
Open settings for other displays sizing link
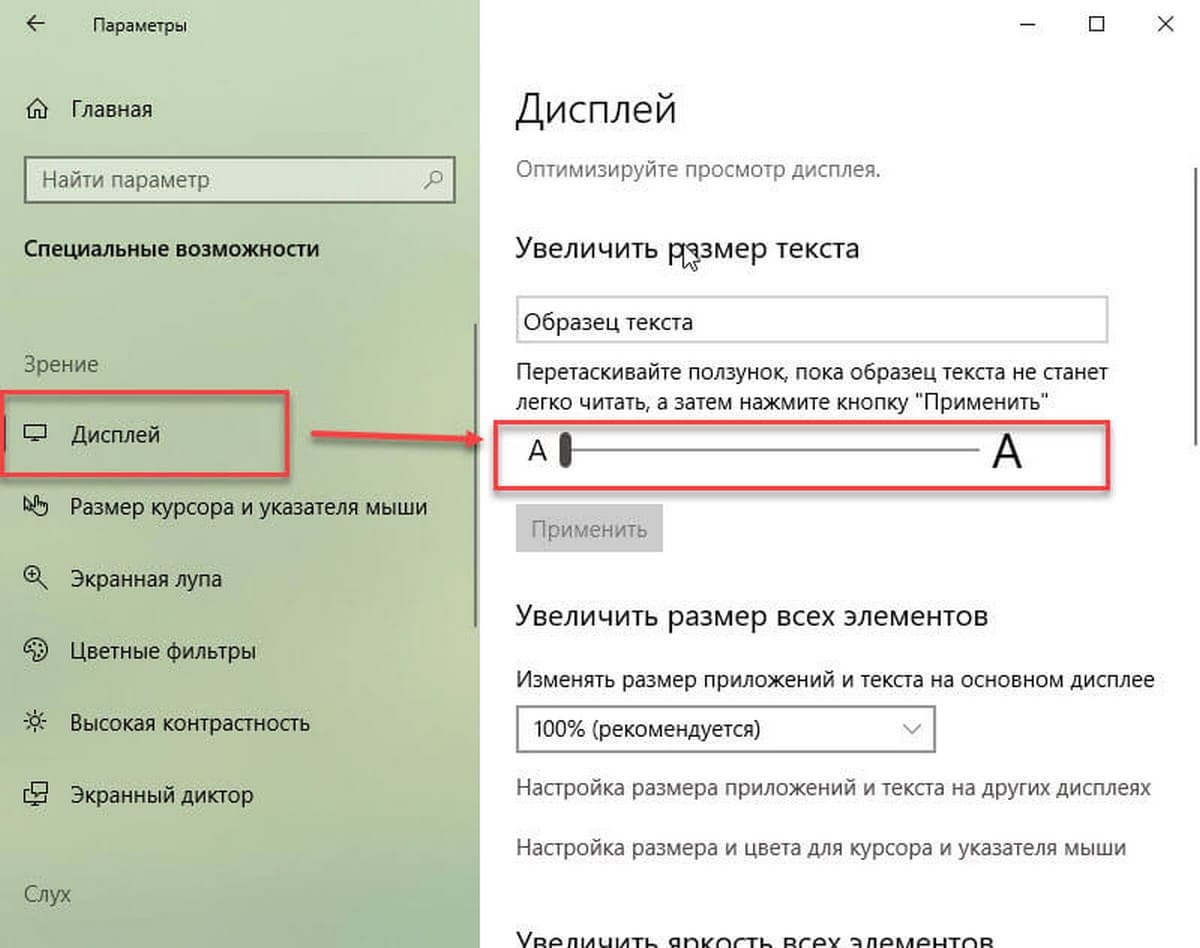tap(834, 789)
